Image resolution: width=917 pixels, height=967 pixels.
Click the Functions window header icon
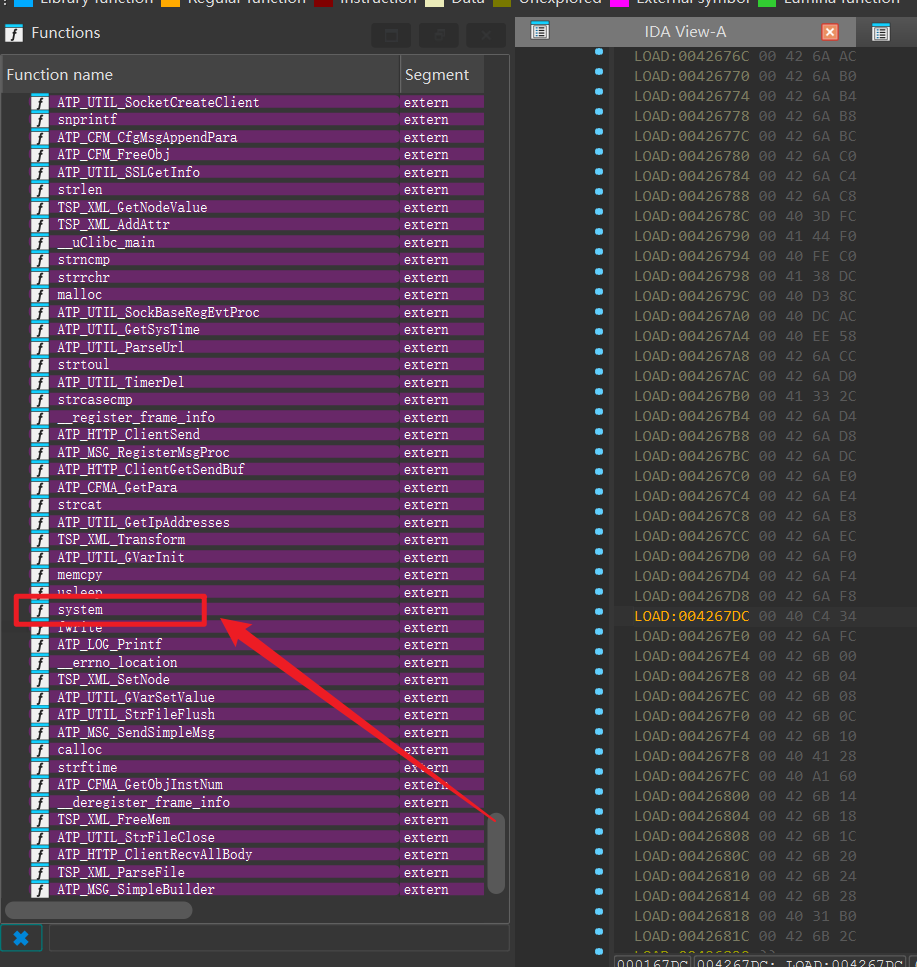14,33
